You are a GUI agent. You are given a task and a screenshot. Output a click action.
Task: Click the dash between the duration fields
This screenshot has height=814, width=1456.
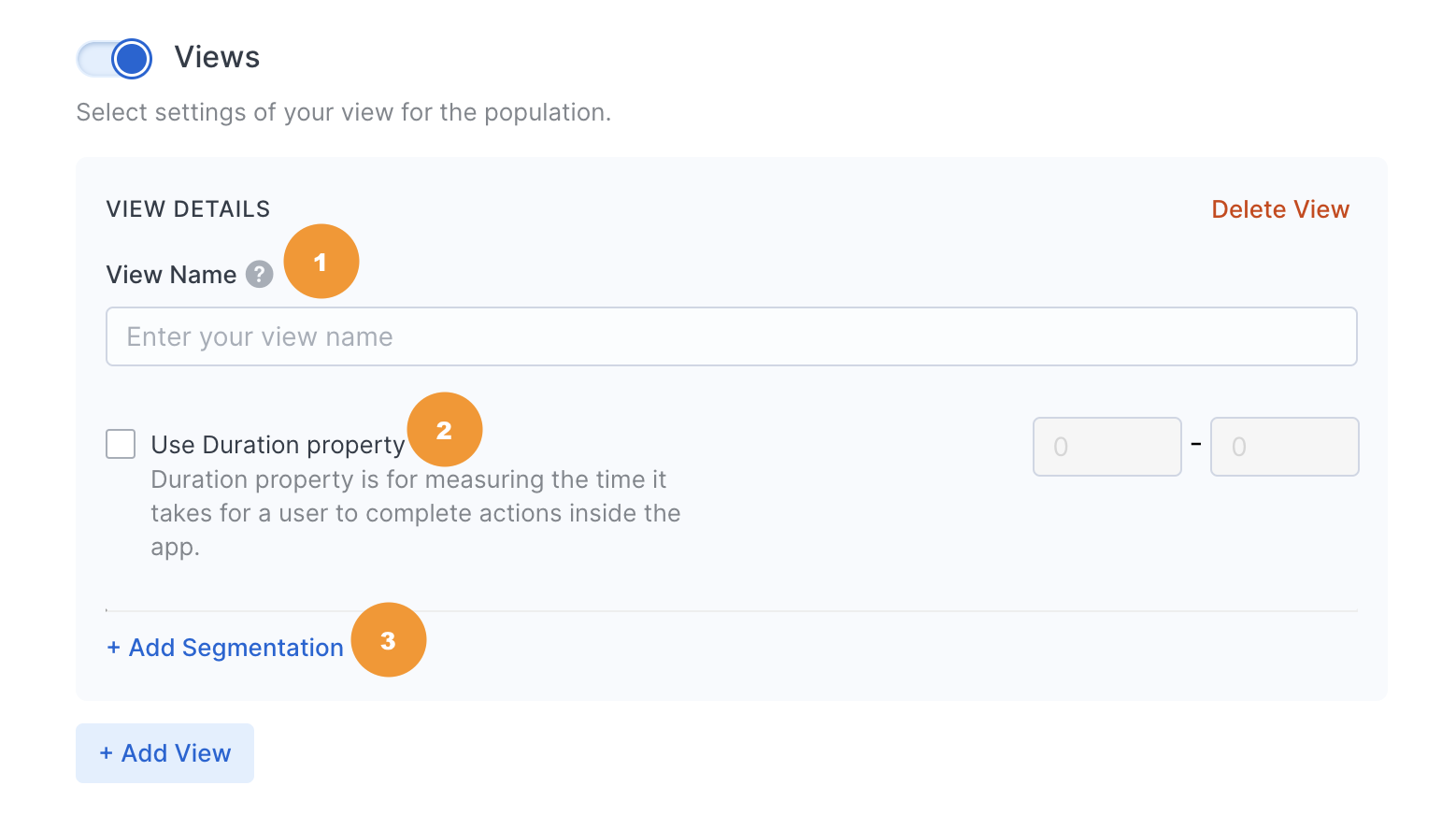coord(1196,444)
